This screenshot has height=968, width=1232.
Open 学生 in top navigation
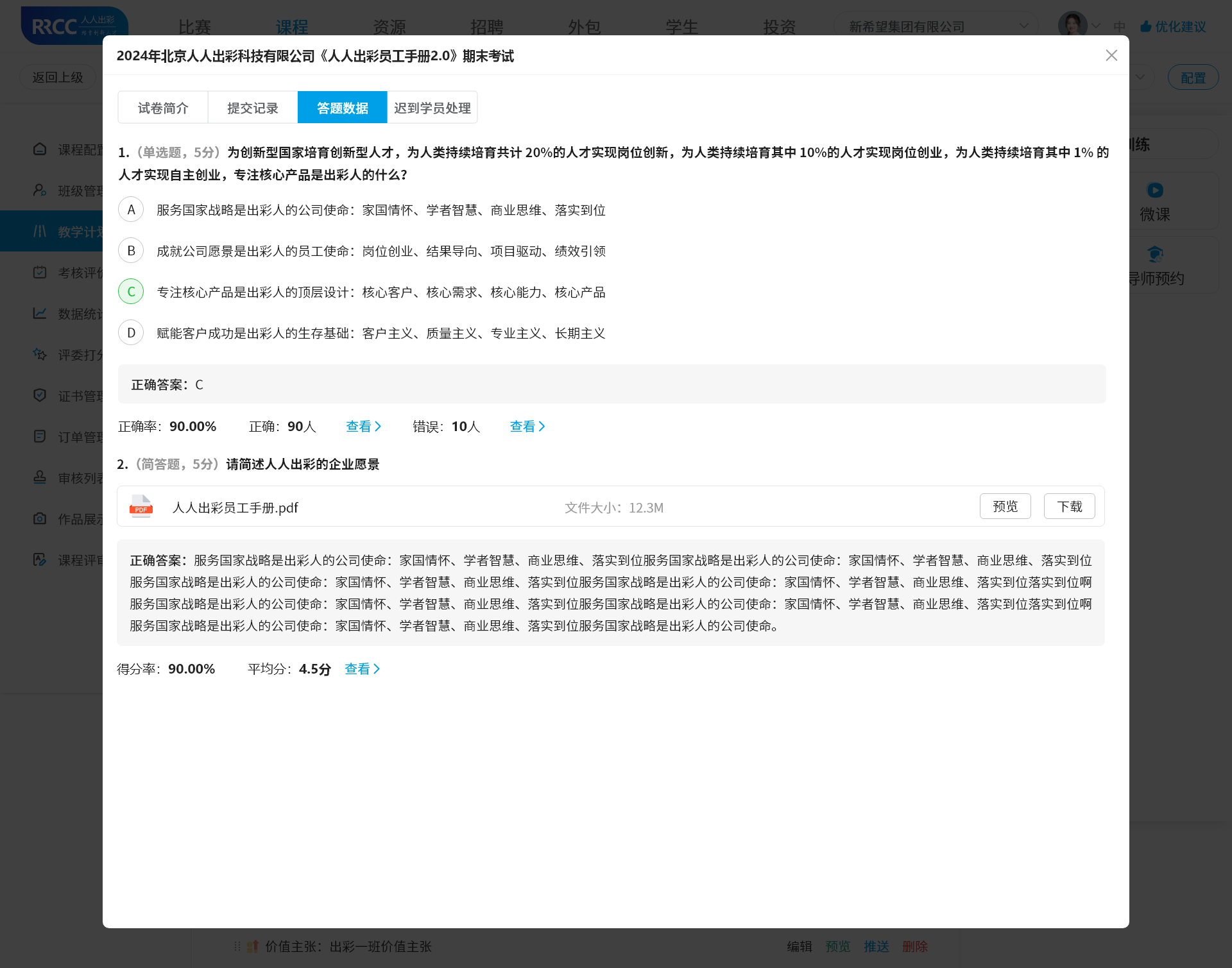[x=682, y=27]
